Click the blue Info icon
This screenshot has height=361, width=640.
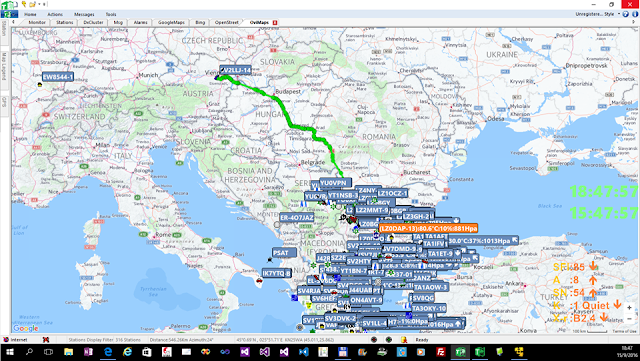coord(635,14)
